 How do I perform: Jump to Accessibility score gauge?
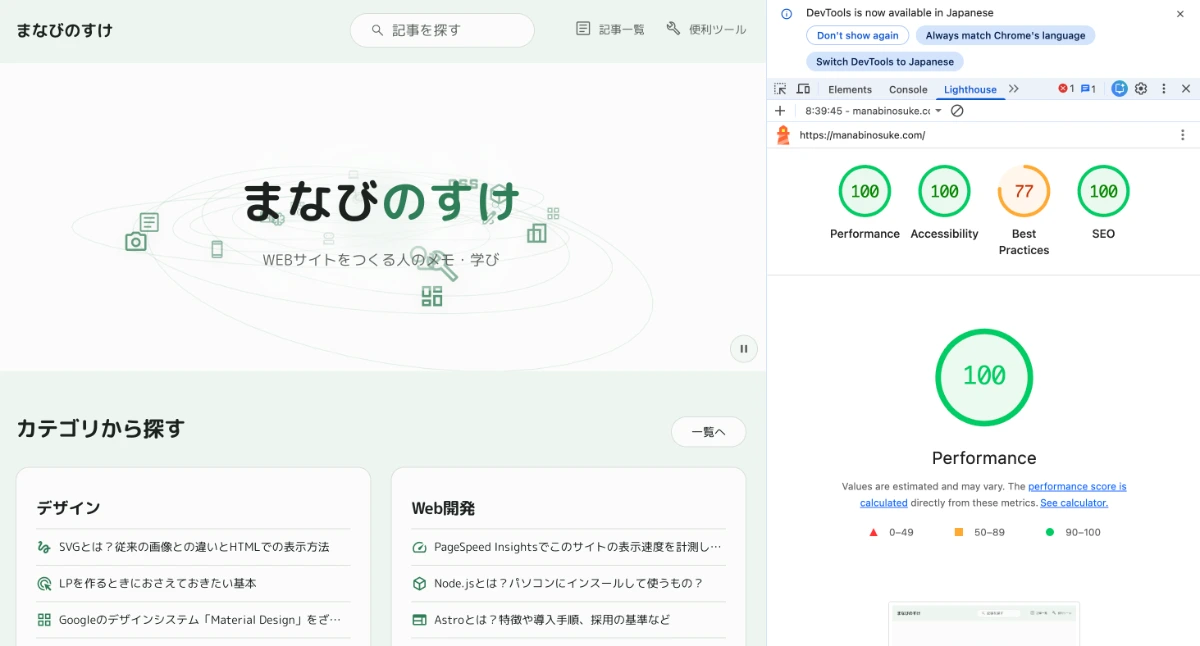click(944, 191)
